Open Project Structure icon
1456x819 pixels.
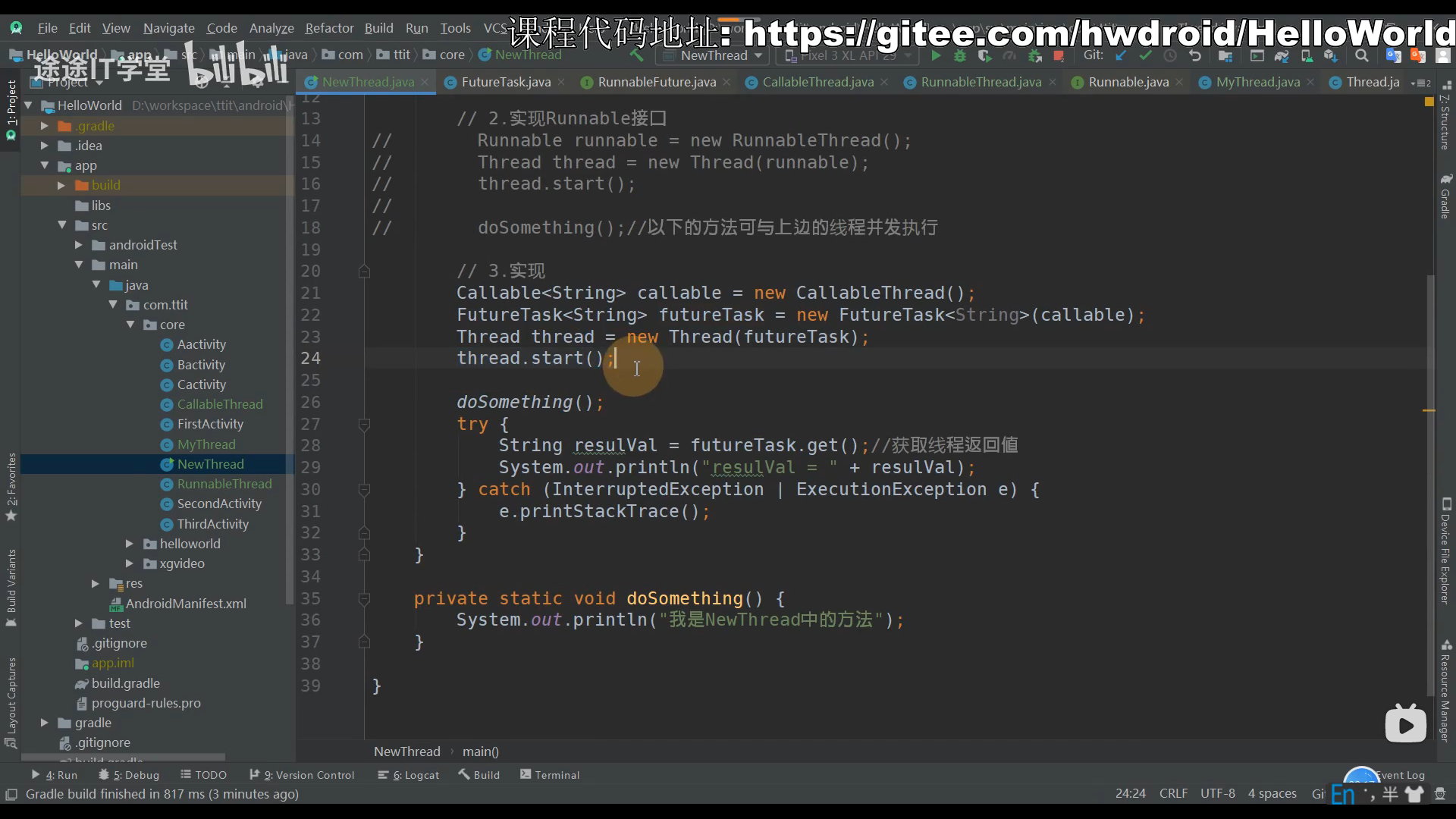(1225, 55)
